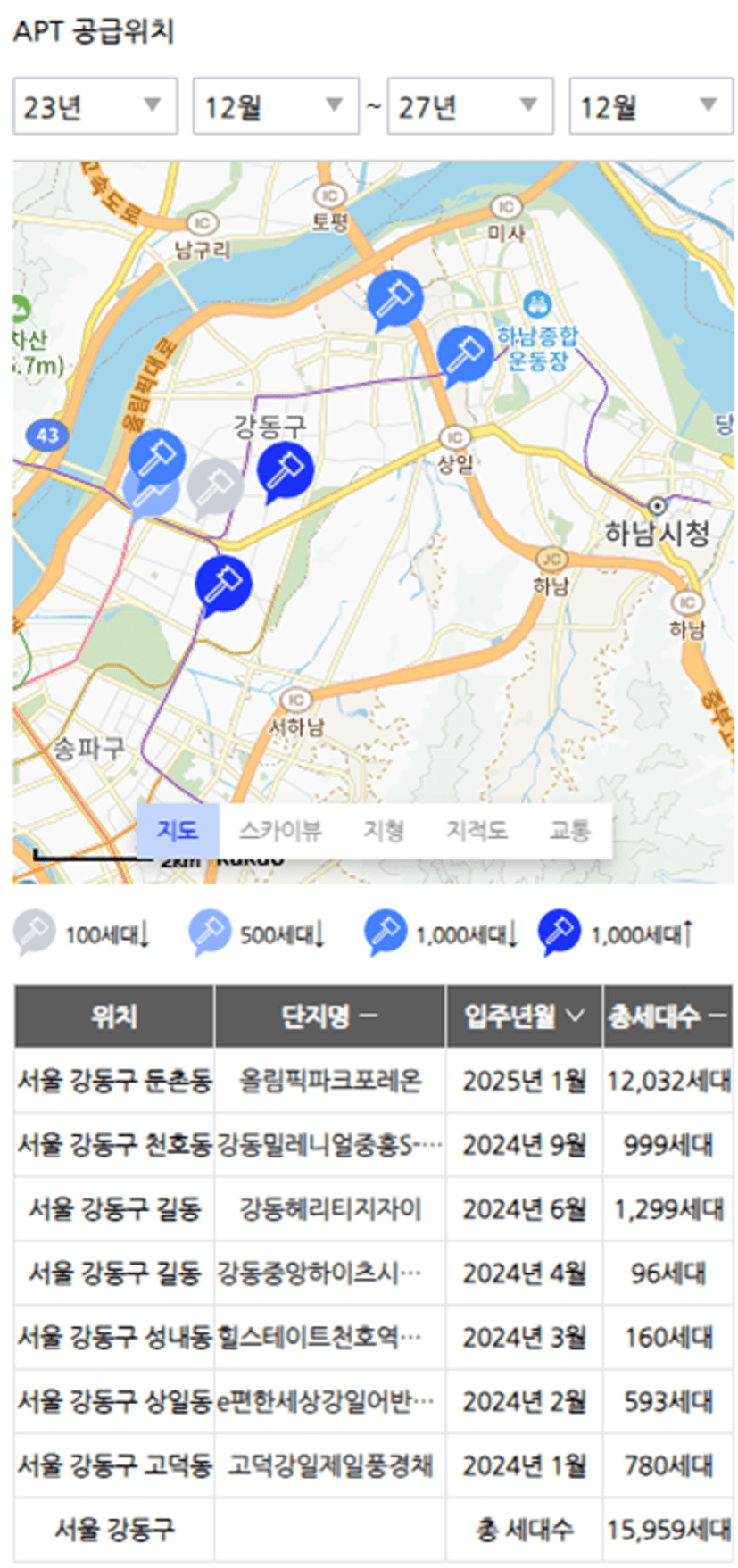Sort by the 단지명 column header
This screenshot has height=1568, width=738.
coord(330,1016)
